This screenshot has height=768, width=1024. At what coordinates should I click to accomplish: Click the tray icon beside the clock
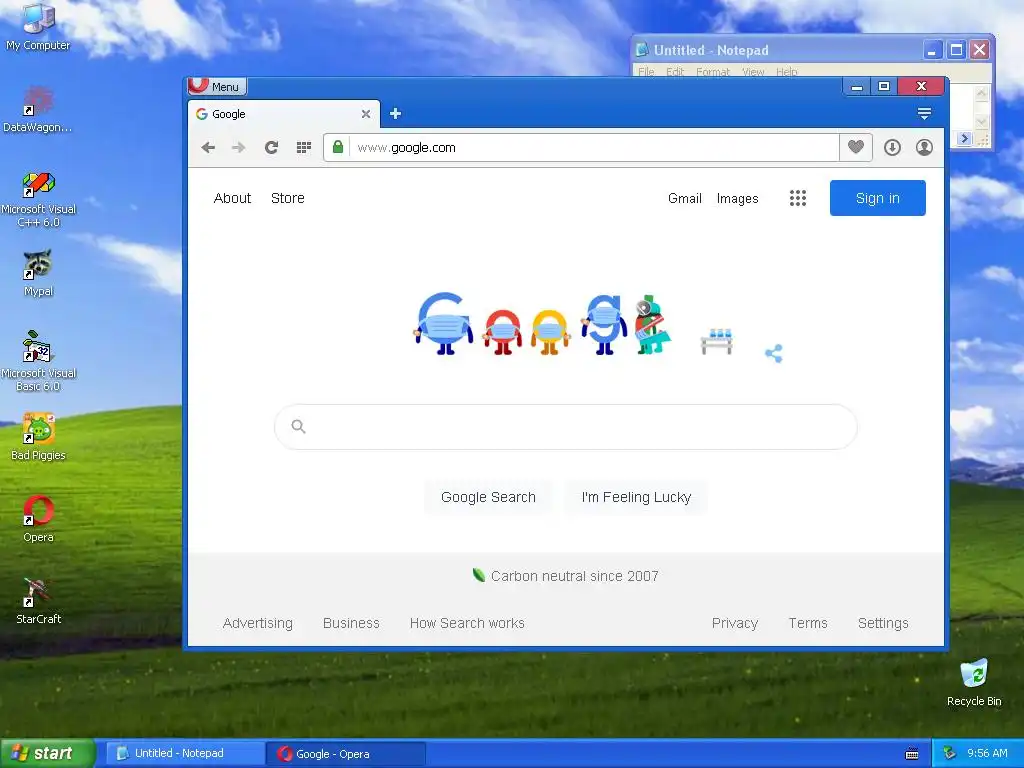949,753
